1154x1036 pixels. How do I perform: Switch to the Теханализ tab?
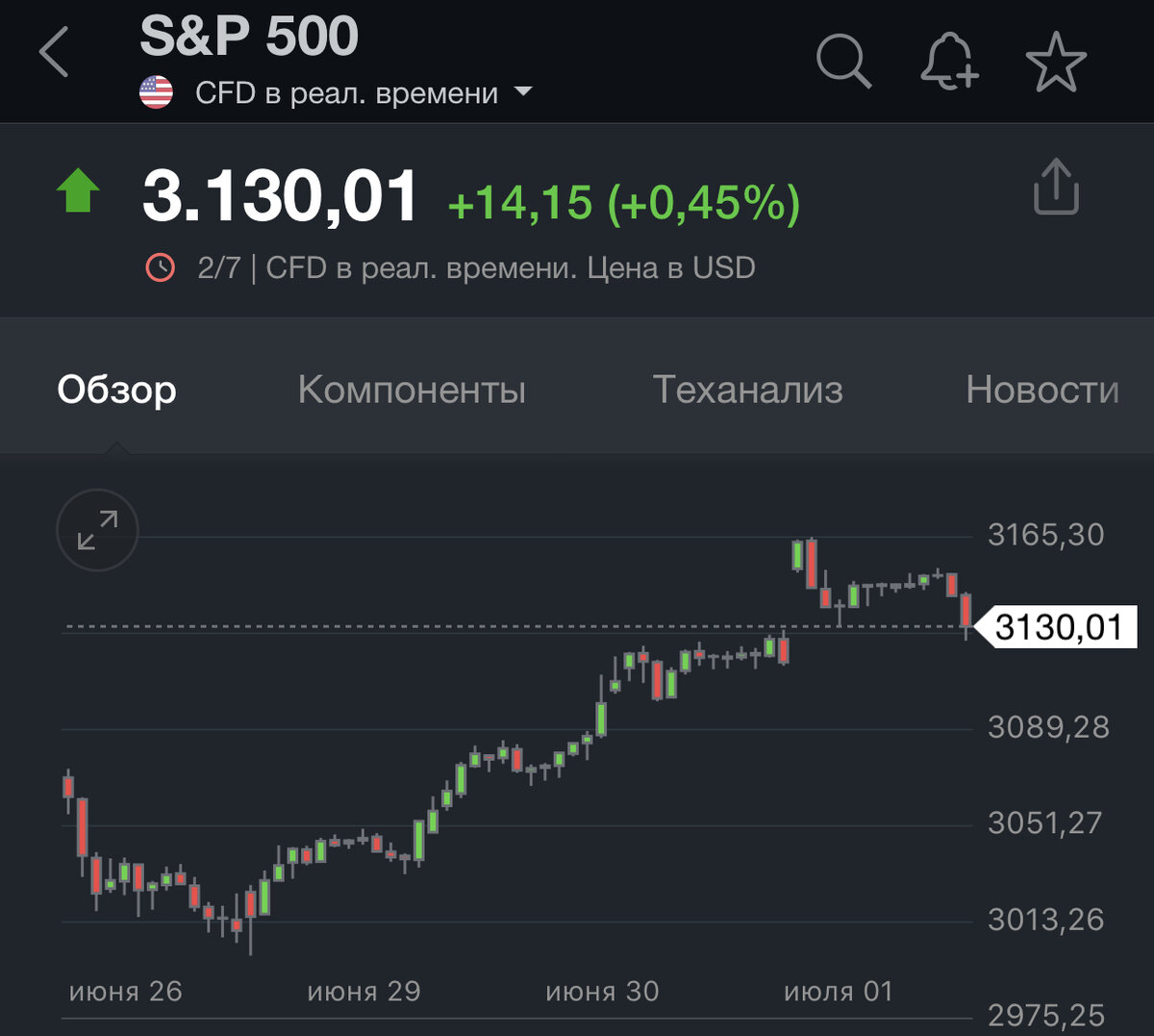[747, 390]
